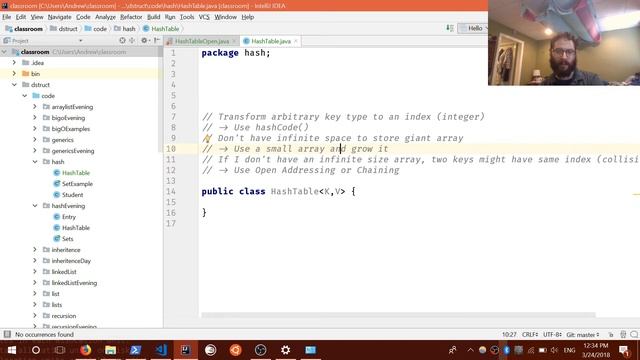Image resolution: width=640 pixels, height=360 pixels.
Task: Collapse the classroom root node
Action: [x=4, y=52]
